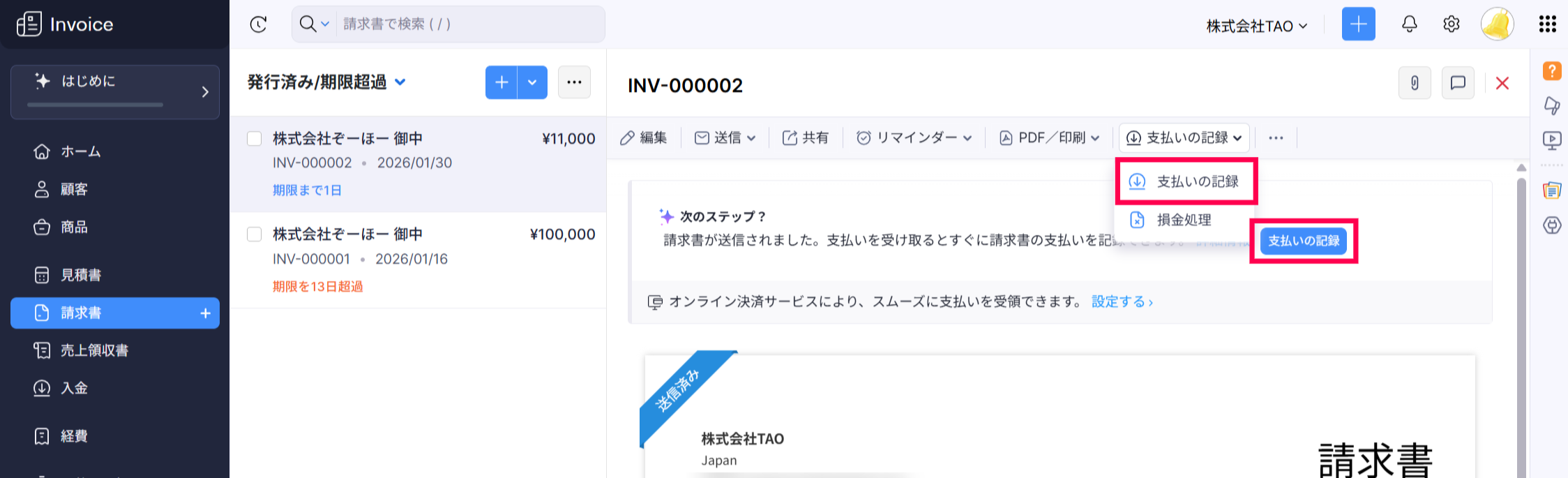
Task: Click the orange help question icon
Action: 1551,70
